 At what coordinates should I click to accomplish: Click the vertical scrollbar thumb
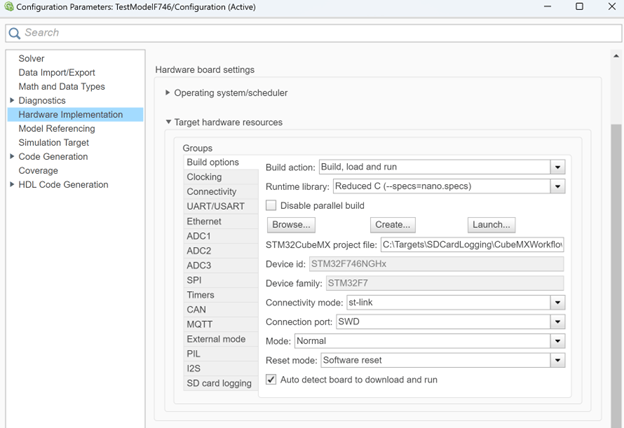[x=616, y=275]
